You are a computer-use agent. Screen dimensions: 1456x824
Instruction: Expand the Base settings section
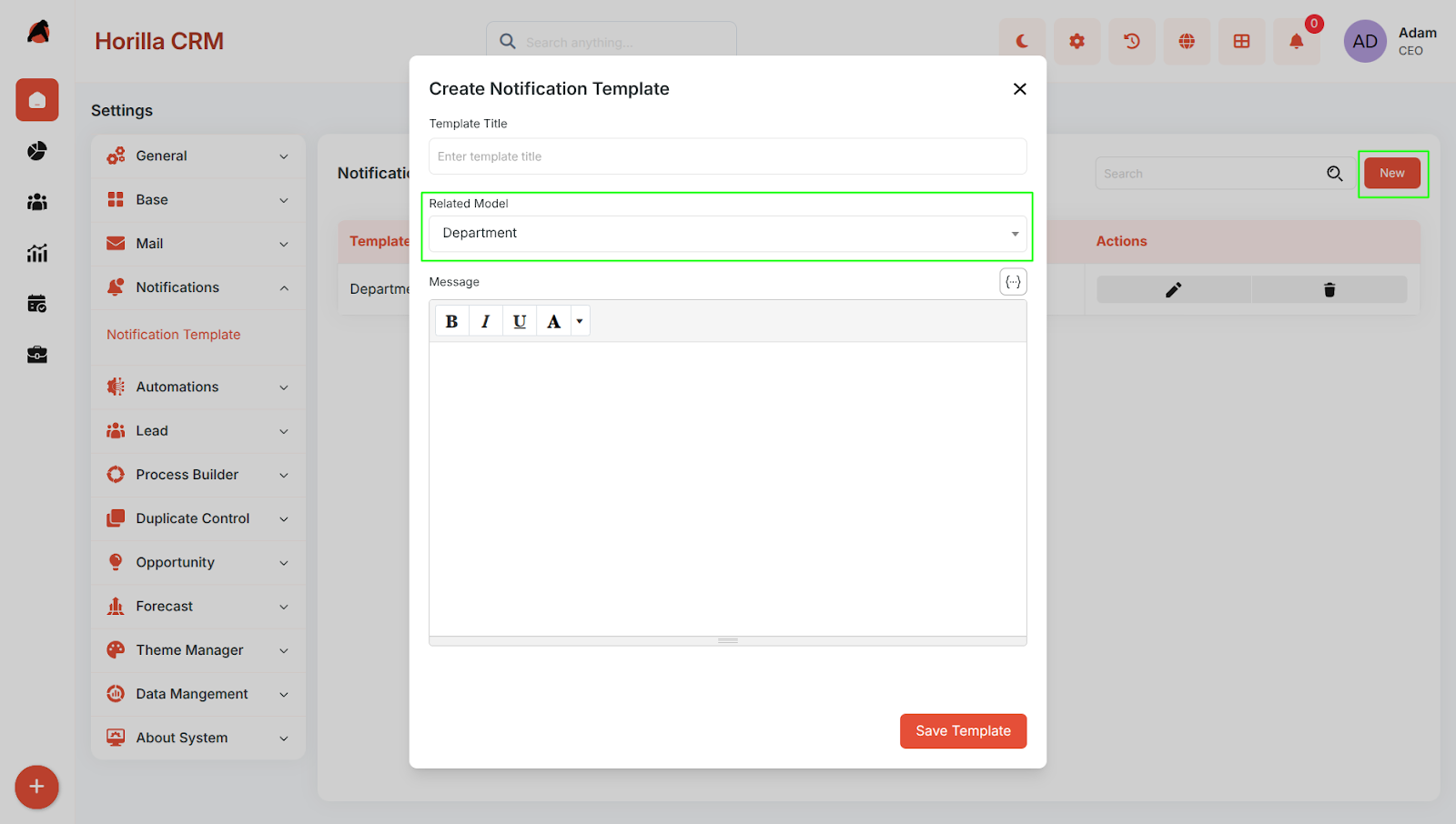coord(198,200)
